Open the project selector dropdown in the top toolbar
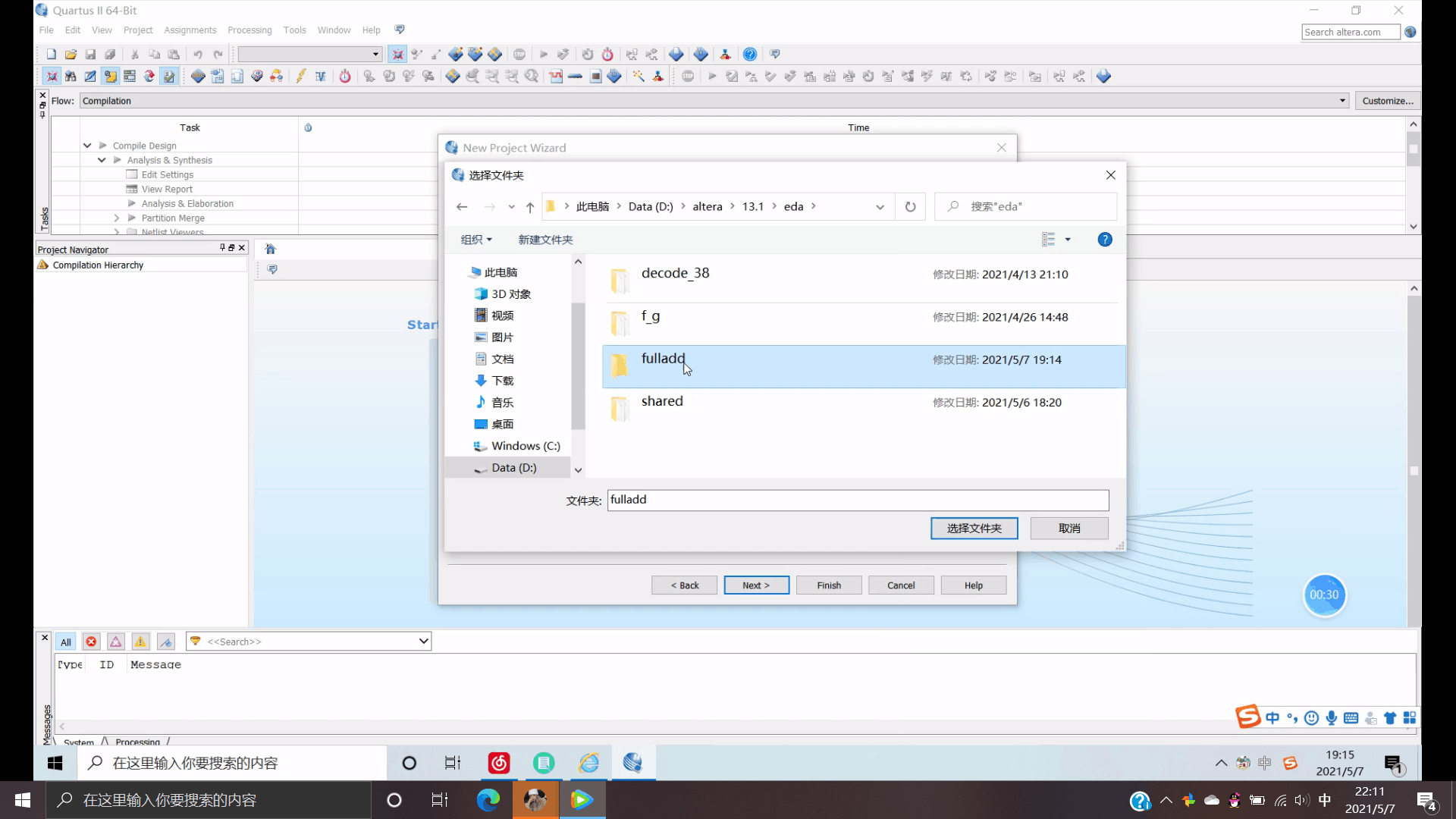 pyautogui.click(x=375, y=55)
